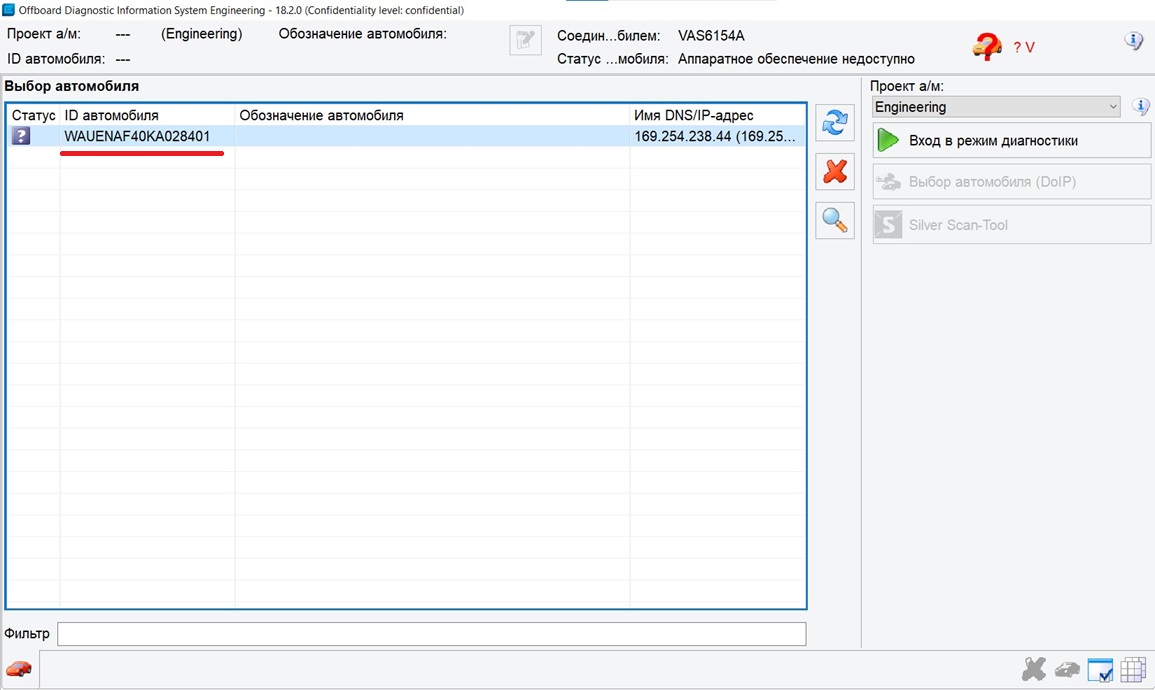This screenshot has height=690, width=1155.
Task: Click the gray car icon in status bar
Action: [1067, 669]
